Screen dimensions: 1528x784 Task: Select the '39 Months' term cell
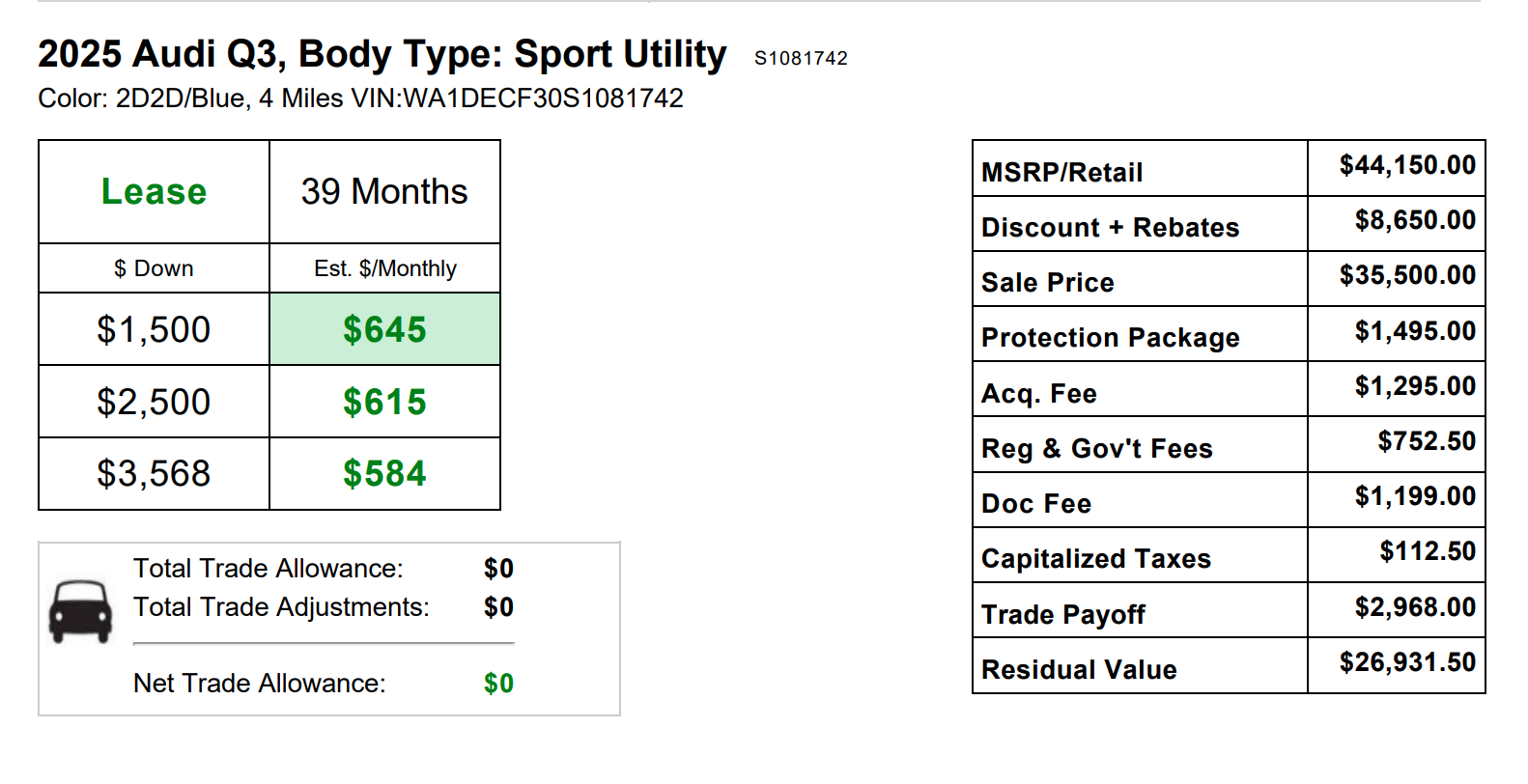384,191
